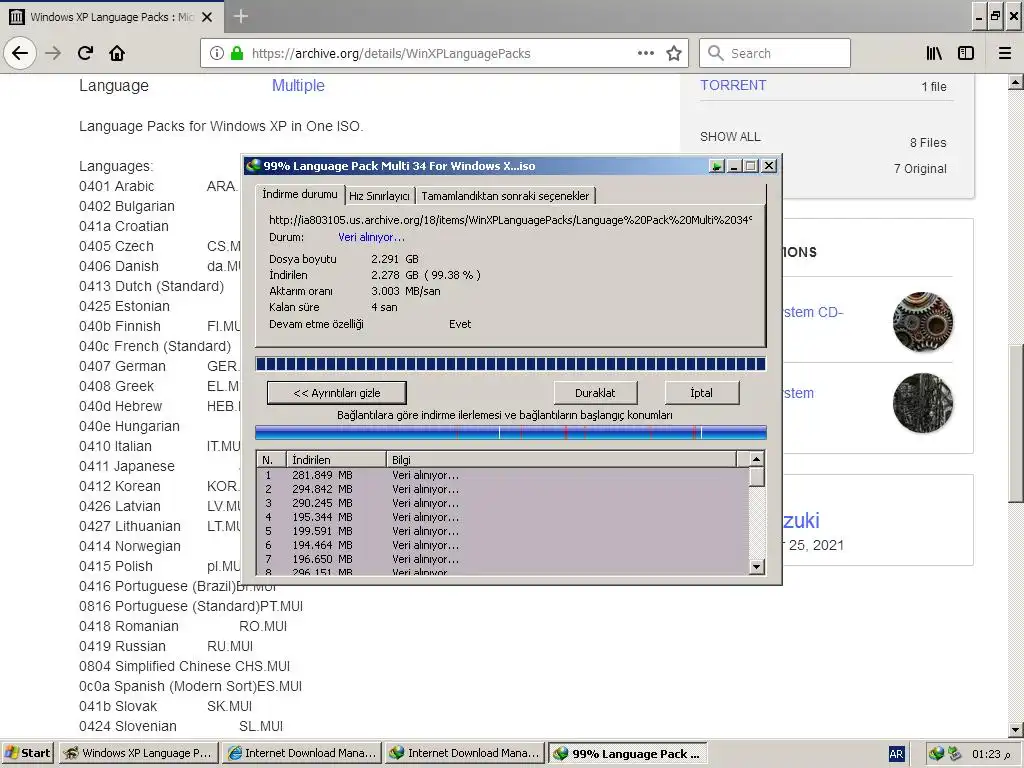The image size is (1024, 768).
Task: Switch to Windows XP Language P... taskbar item
Action: (x=138, y=753)
